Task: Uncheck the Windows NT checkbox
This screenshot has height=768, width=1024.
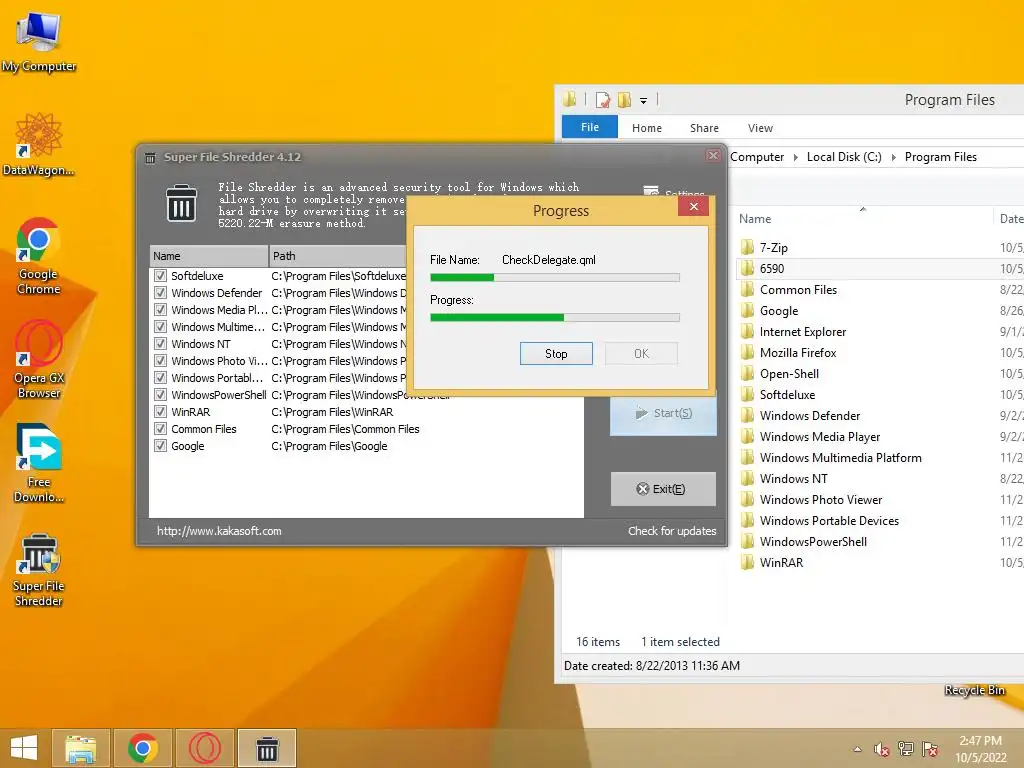Action: tap(160, 344)
